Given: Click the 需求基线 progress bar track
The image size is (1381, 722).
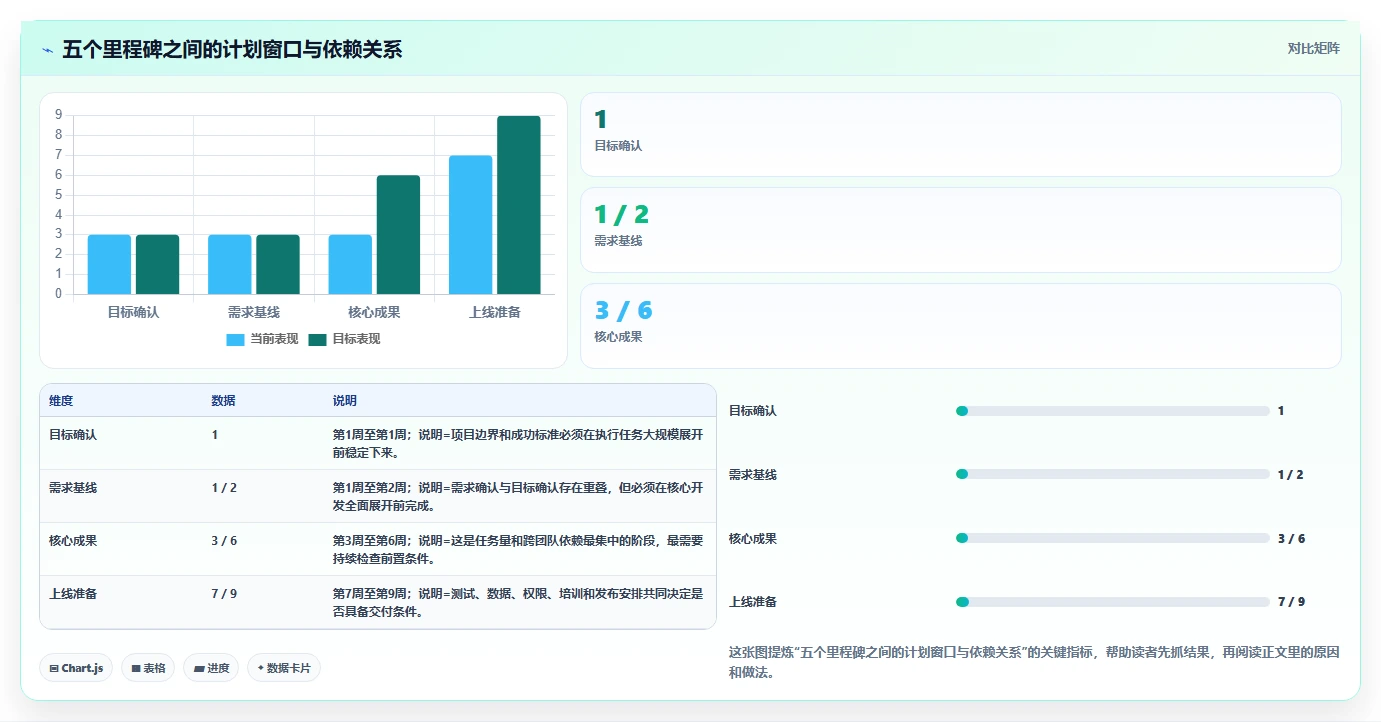Looking at the screenshot, I should pyautogui.click(x=1113, y=474).
